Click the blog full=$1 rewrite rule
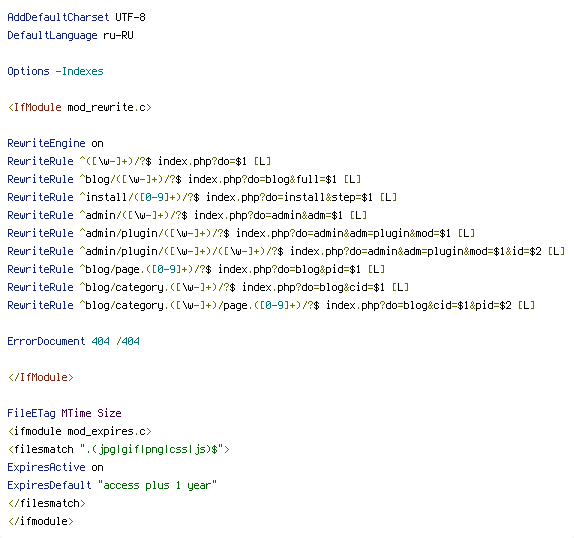The height and width of the screenshot is (538, 574). [x=184, y=179]
